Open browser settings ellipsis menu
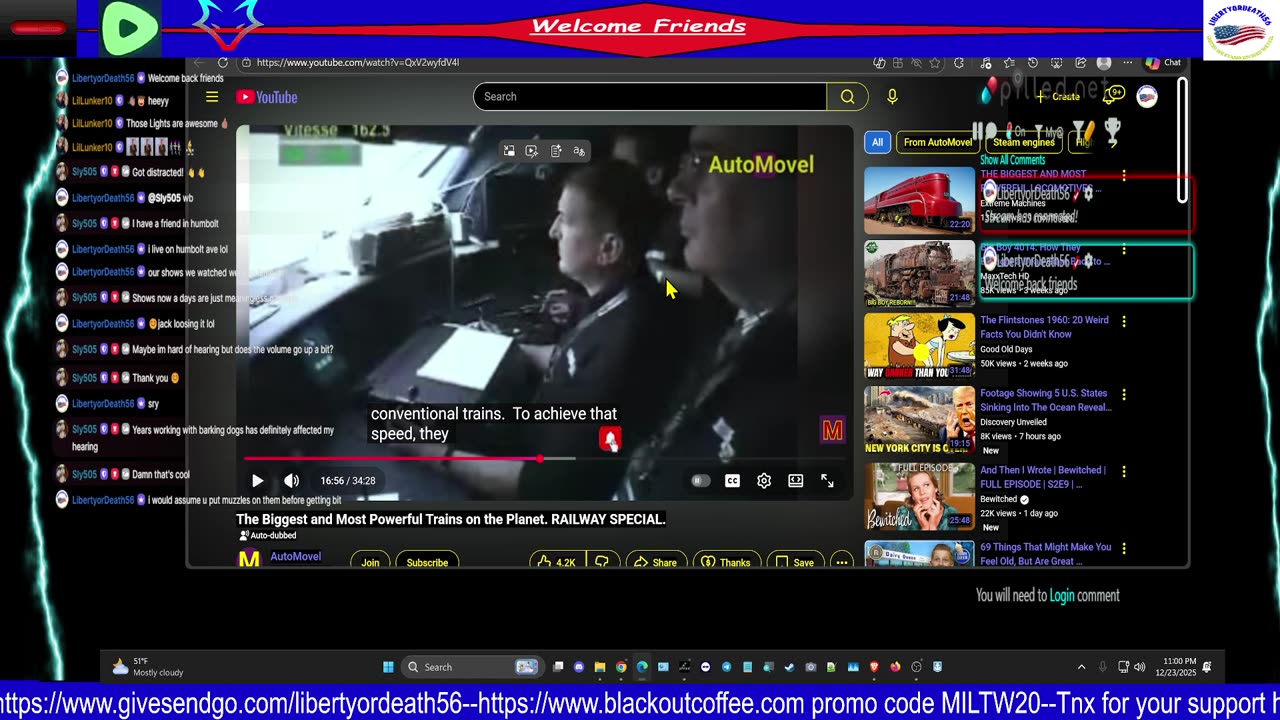The width and height of the screenshot is (1280, 720). (1128, 62)
